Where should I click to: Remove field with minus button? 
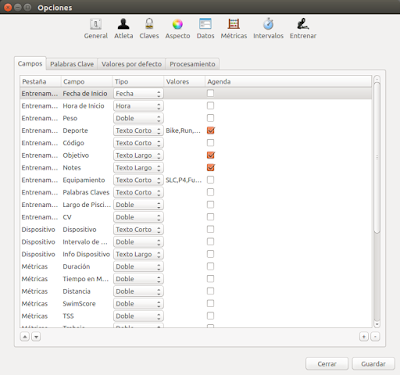(375, 337)
